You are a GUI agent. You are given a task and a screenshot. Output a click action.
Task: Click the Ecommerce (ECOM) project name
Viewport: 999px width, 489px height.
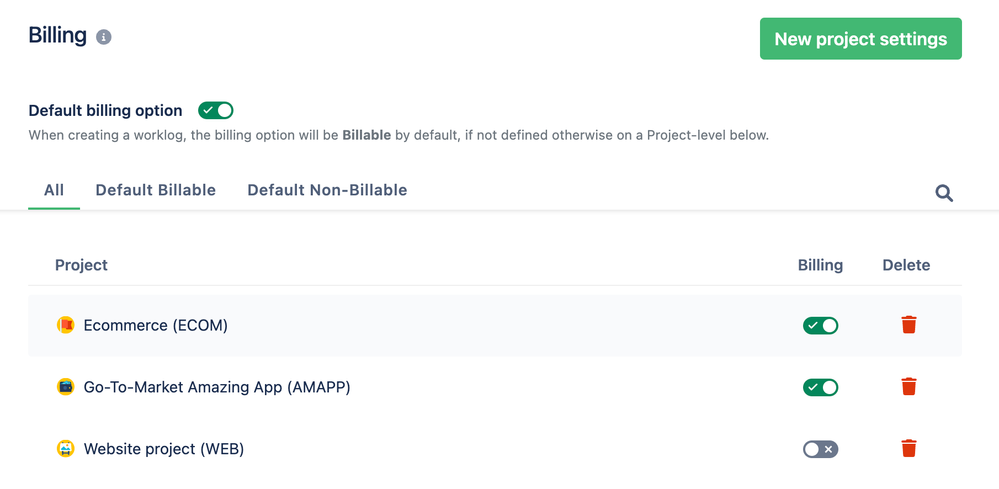[x=155, y=325]
